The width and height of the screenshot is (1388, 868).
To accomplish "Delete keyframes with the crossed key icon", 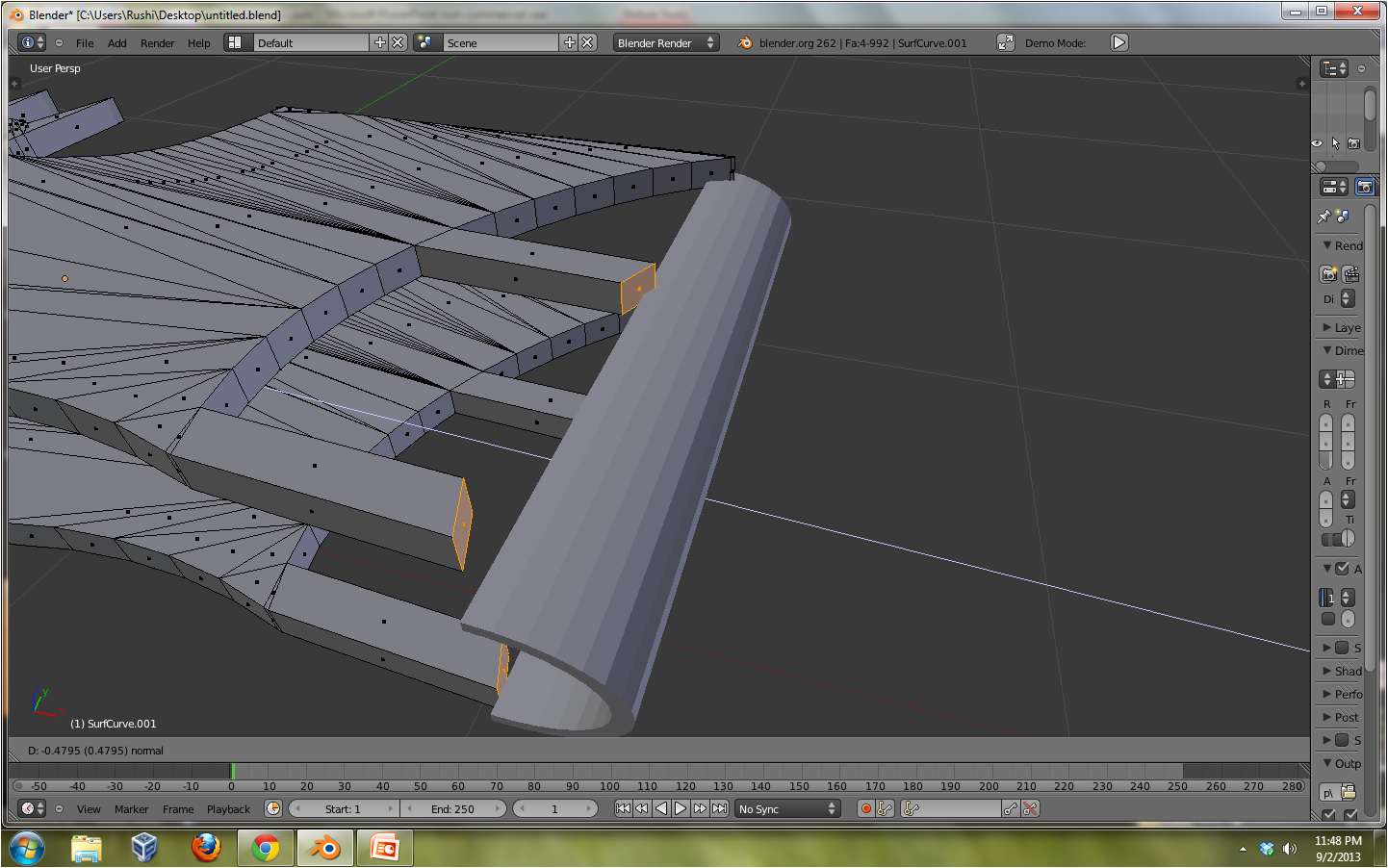I will pyautogui.click(x=1030, y=808).
